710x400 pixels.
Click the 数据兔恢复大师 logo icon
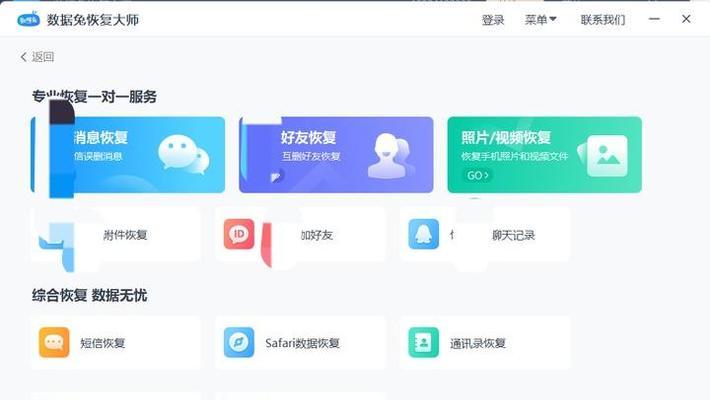(29, 19)
